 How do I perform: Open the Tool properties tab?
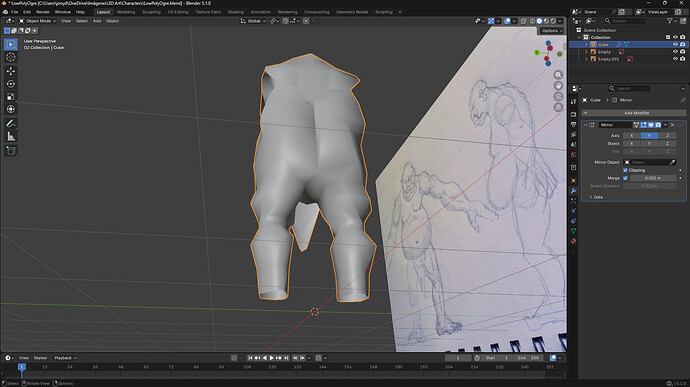pyautogui.click(x=573, y=102)
